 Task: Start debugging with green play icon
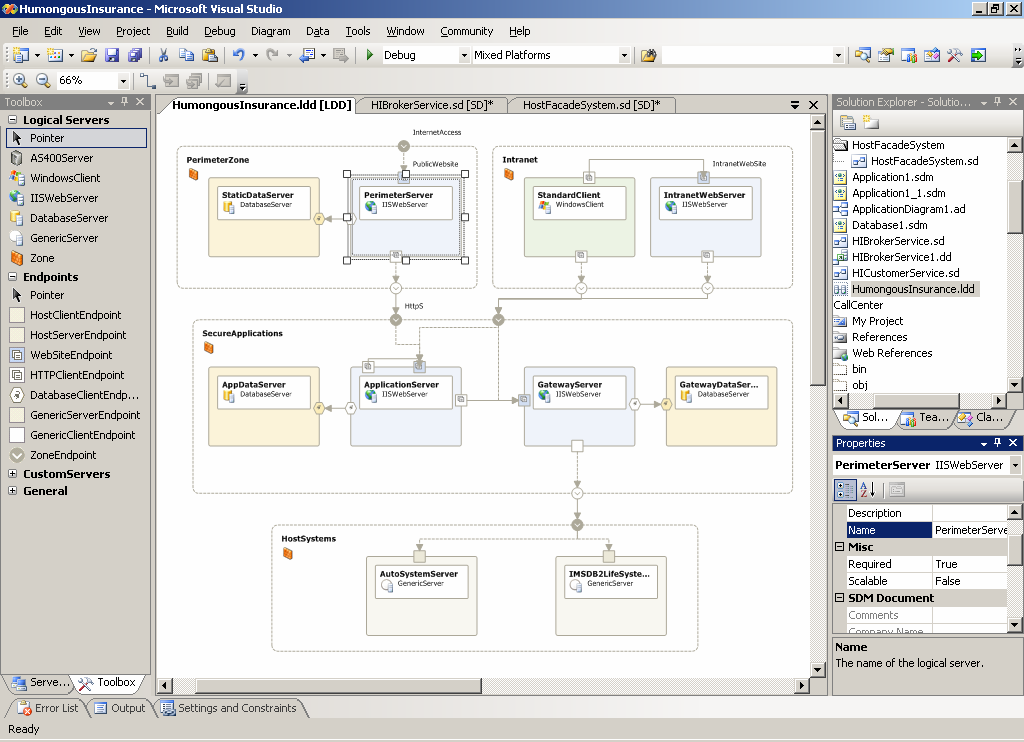370,56
